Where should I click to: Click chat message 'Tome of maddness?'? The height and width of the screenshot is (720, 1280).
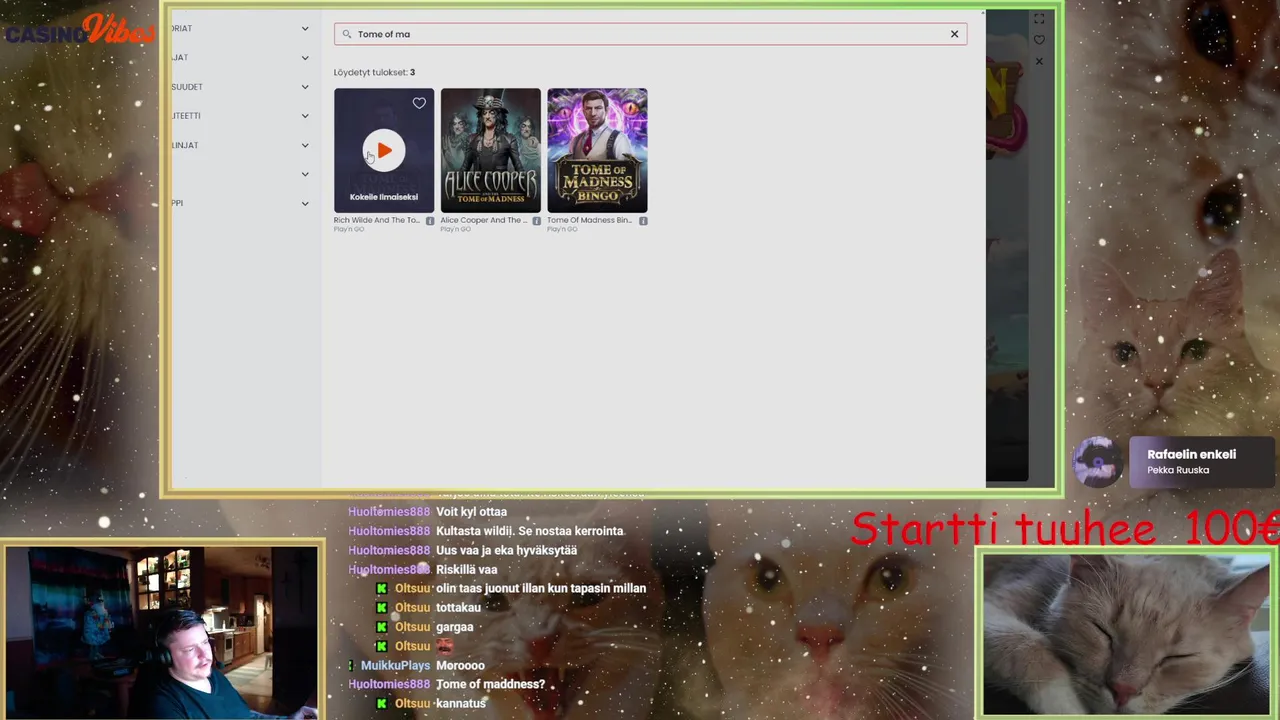point(490,684)
